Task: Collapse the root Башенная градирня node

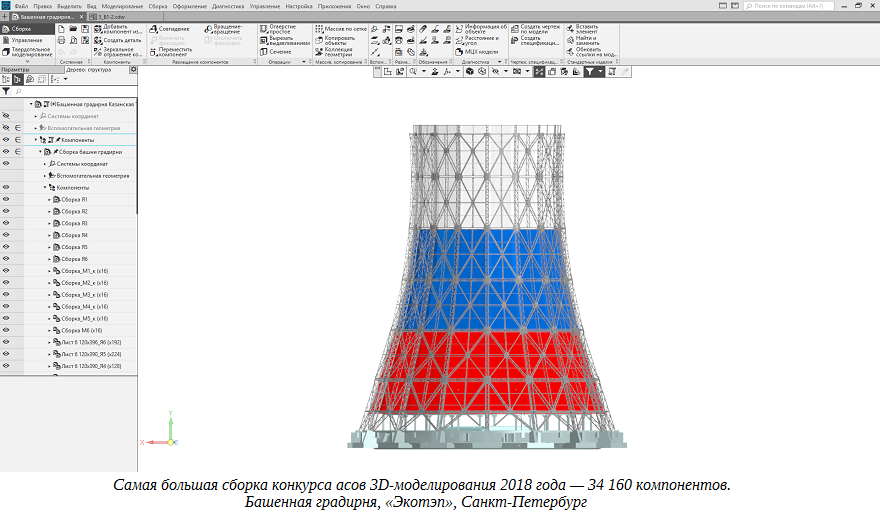Action: [31, 104]
